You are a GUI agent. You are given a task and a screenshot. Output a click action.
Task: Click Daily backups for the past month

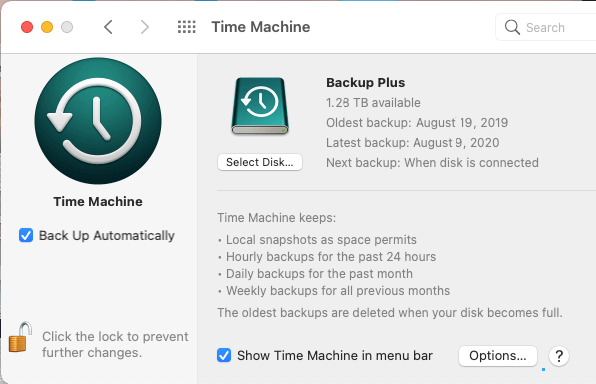[319, 274]
